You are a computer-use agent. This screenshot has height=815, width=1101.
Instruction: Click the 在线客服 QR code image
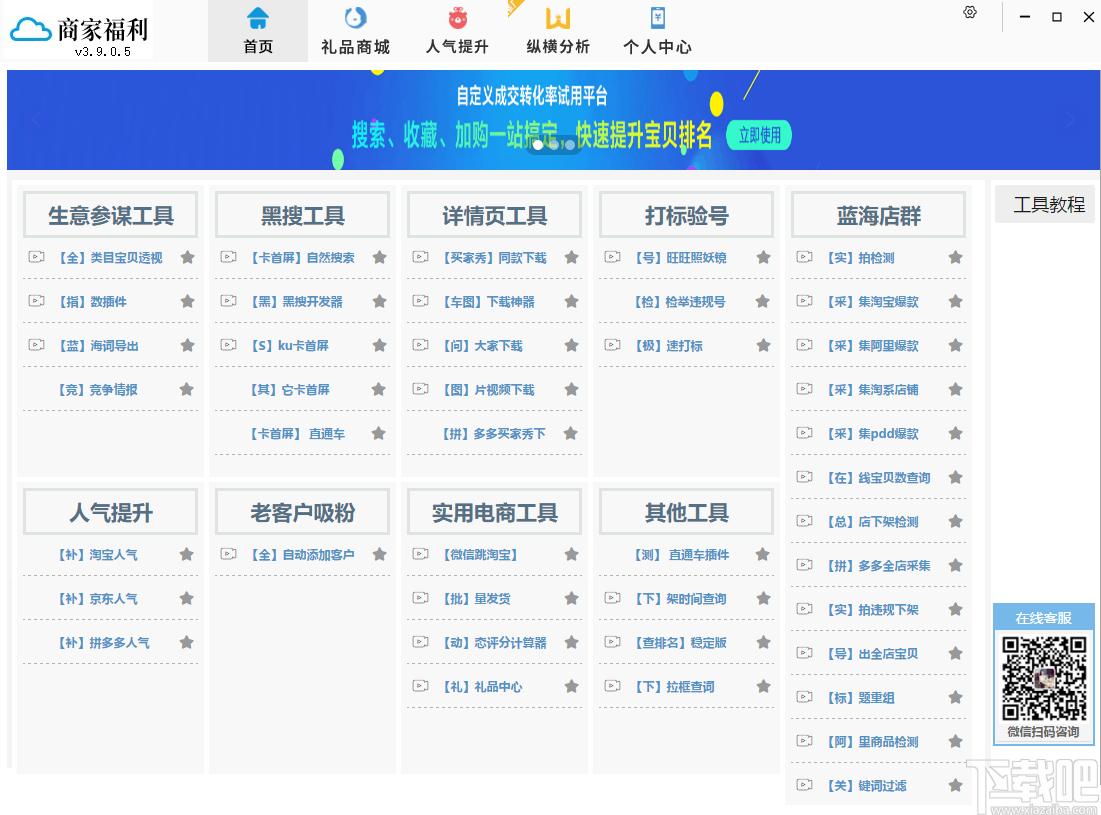point(1043,678)
